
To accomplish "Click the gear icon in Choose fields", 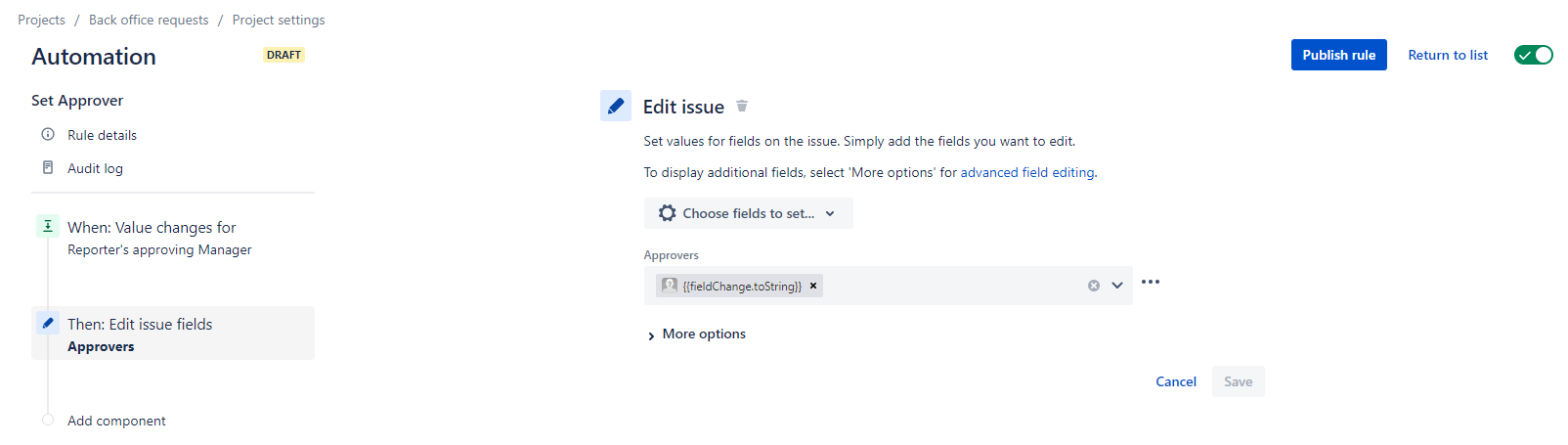I will pos(668,213).
